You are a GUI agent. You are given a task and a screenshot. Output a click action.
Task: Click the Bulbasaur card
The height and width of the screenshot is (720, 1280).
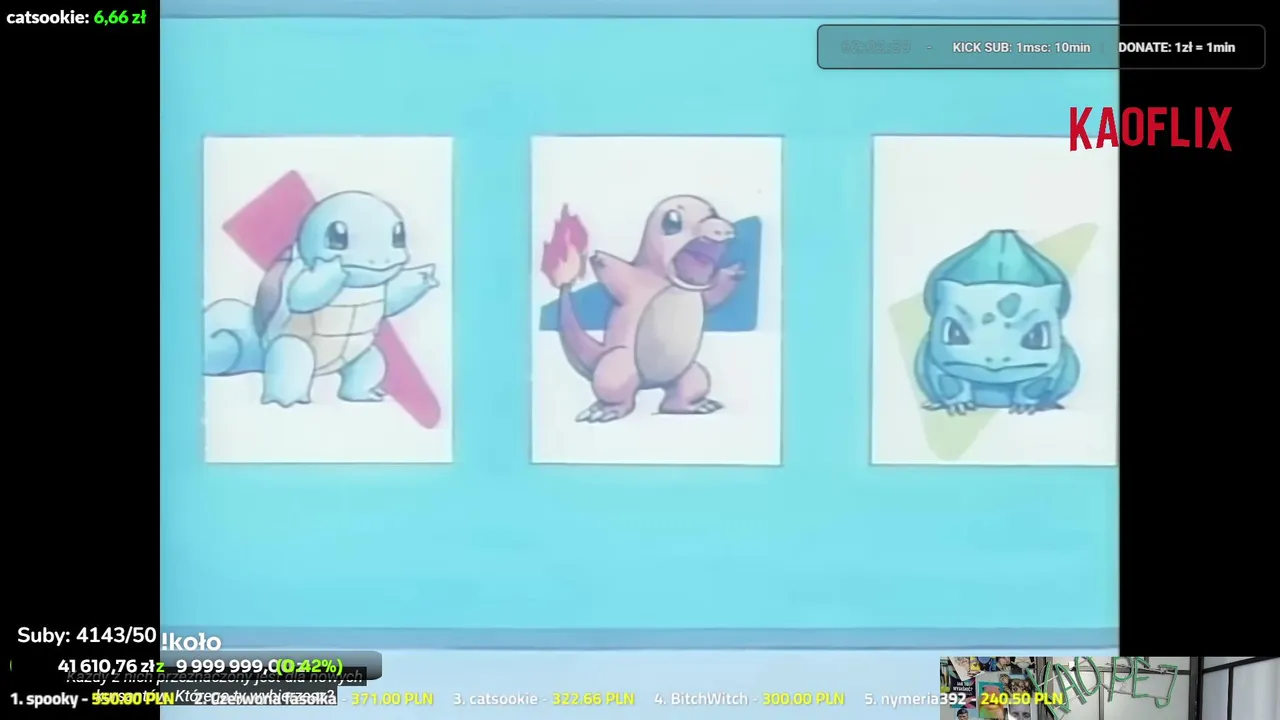click(994, 300)
